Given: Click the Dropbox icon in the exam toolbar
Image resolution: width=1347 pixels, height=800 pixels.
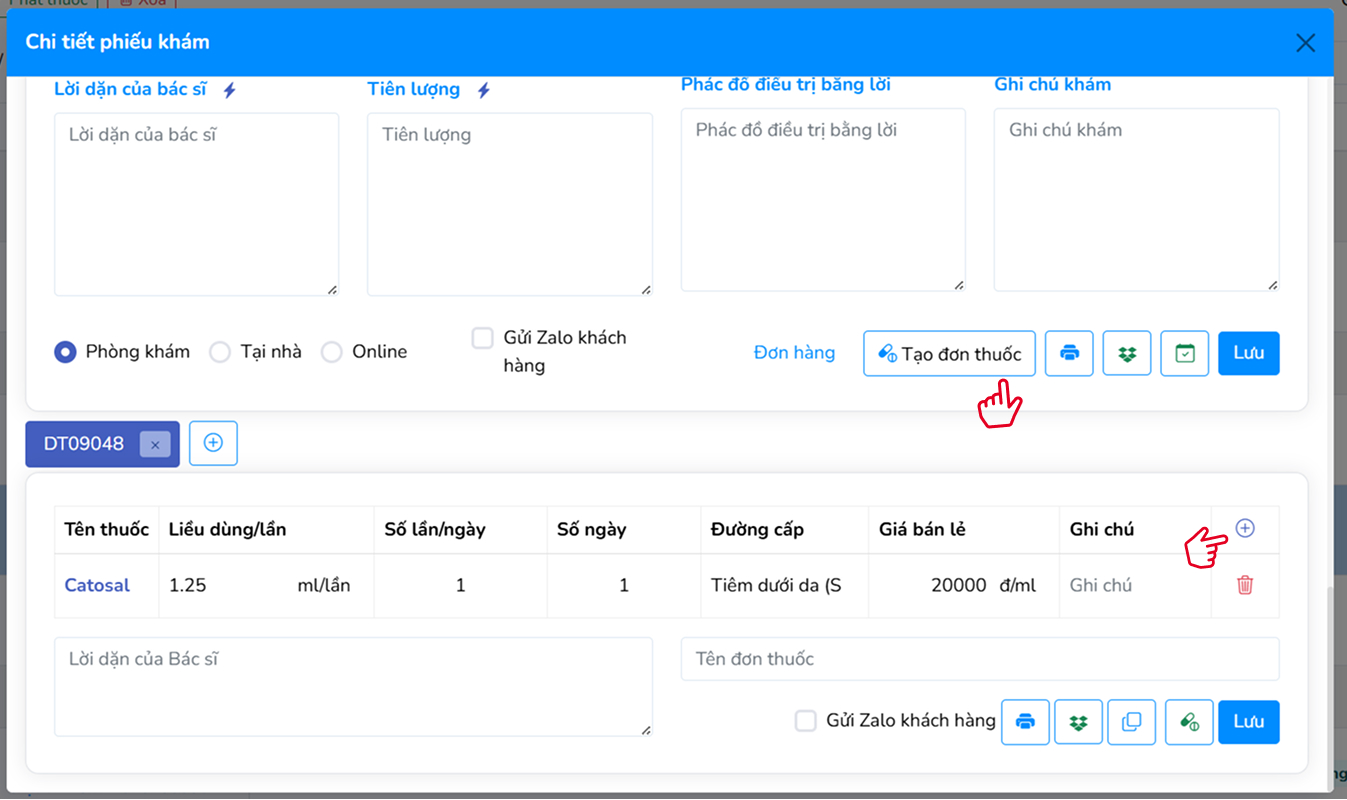Looking at the screenshot, I should click(1127, 353).
